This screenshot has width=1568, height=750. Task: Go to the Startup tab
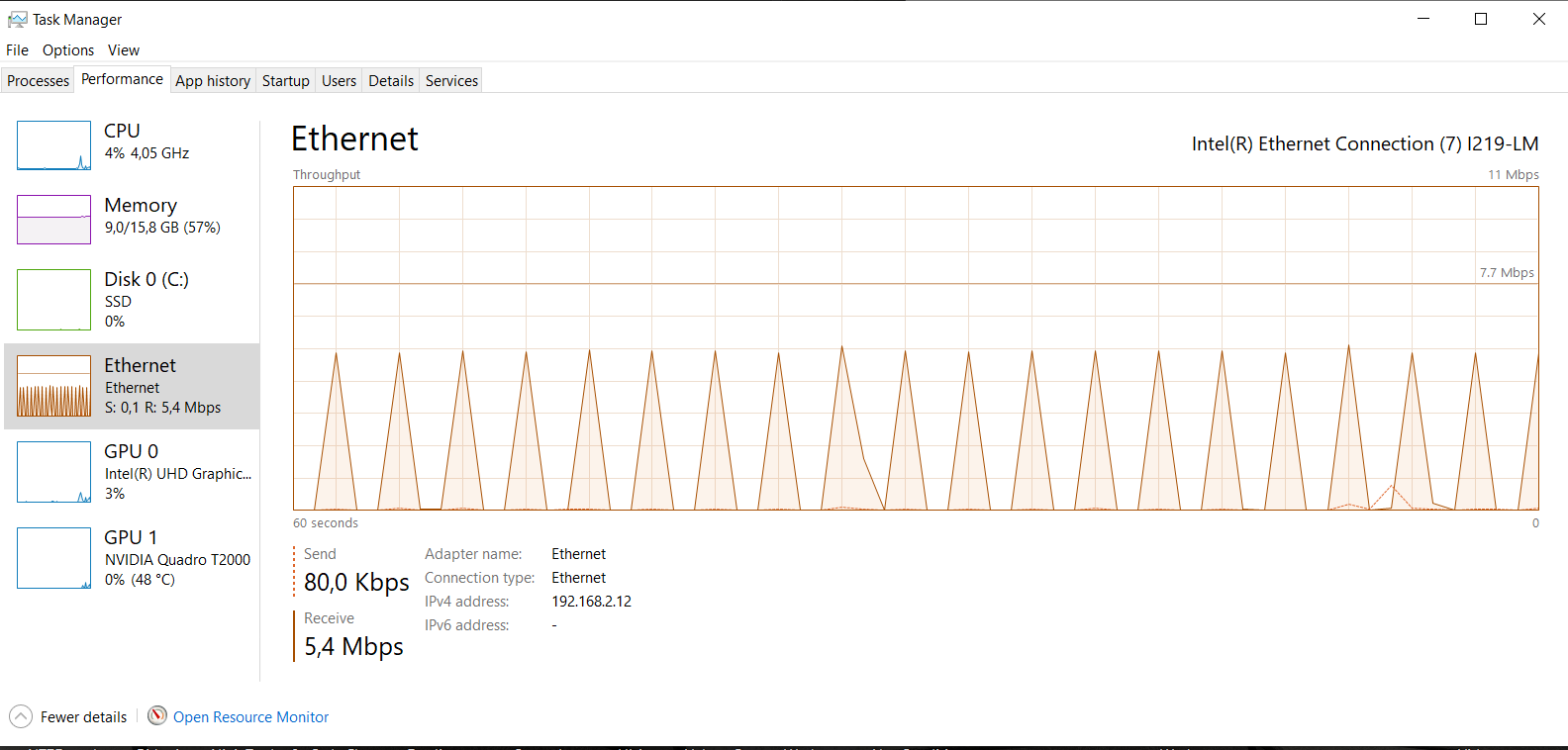286,81
